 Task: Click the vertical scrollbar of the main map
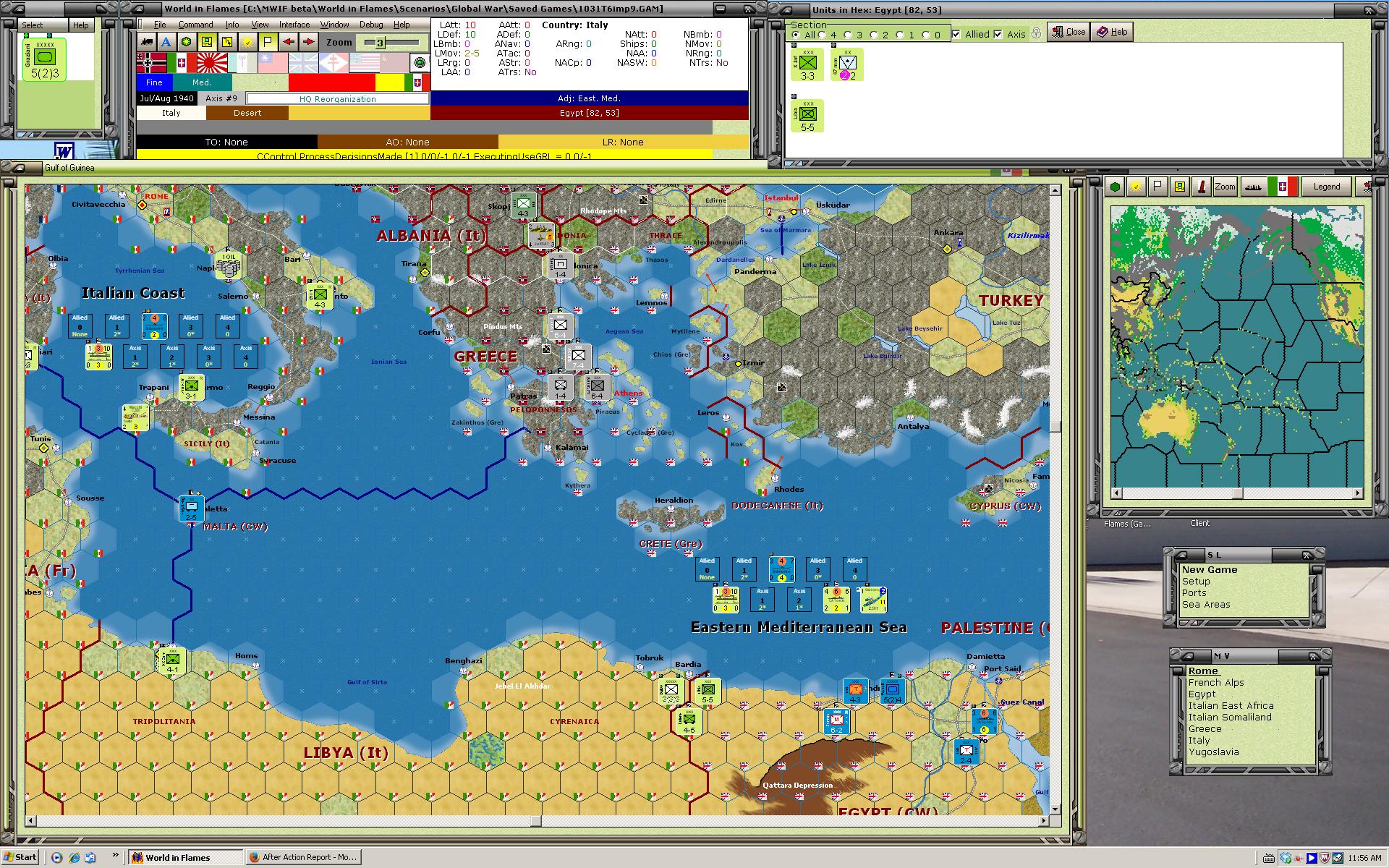(x=1055, y=499)
